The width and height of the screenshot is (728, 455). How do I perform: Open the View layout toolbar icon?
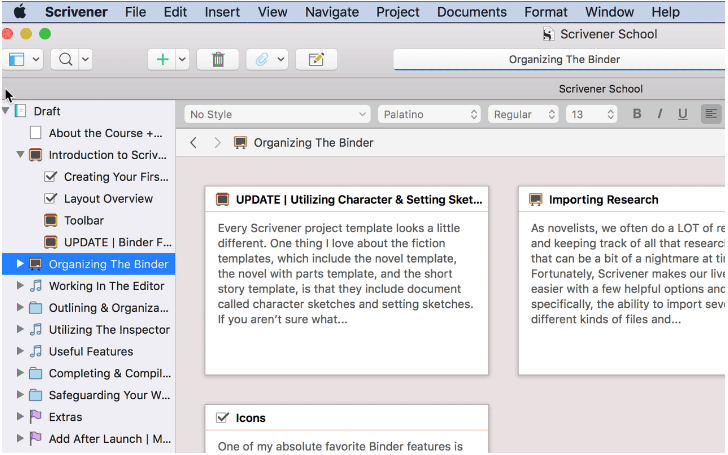tap(17, 59)
